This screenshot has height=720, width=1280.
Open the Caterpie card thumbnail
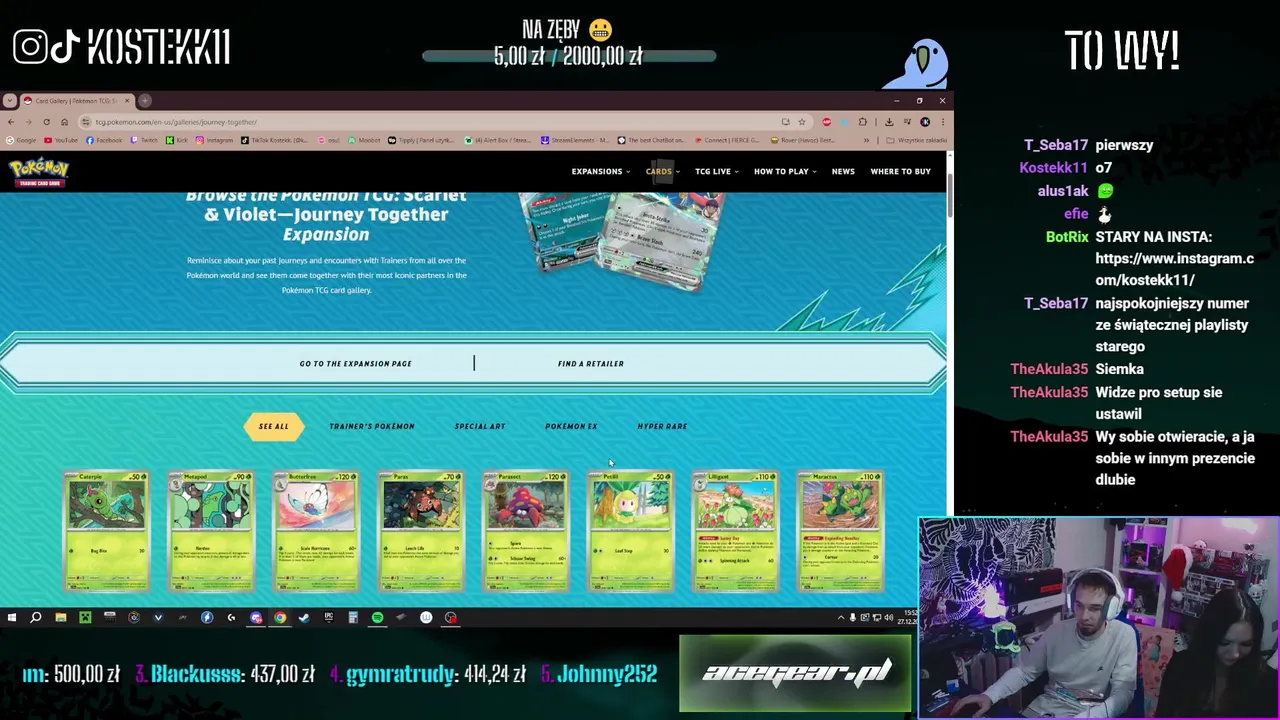click(106, 532)
